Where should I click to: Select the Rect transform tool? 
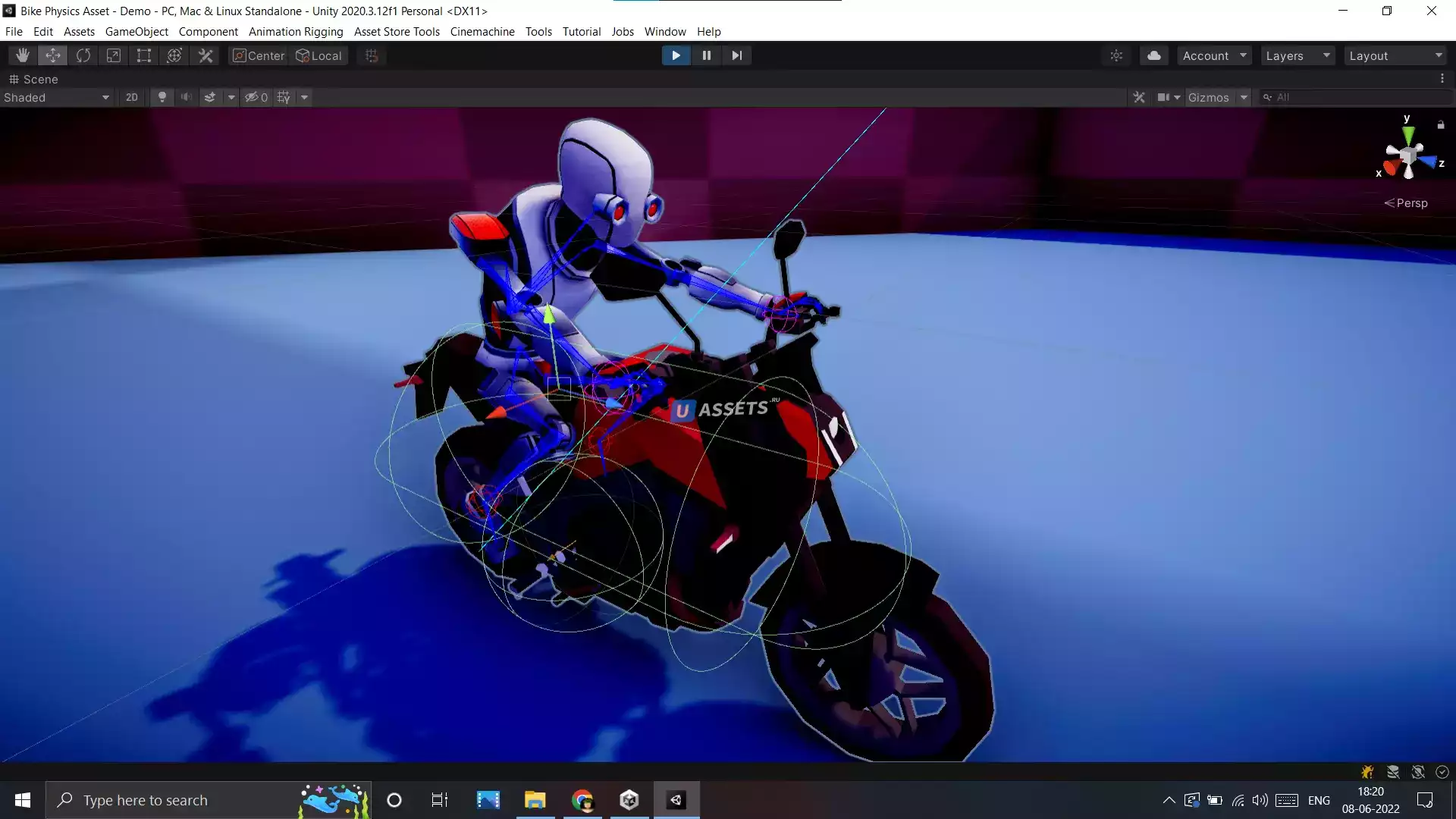click(144, 55)
